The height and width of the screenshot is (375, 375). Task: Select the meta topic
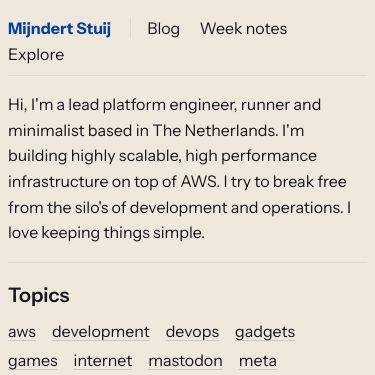(x=258, y=361)
